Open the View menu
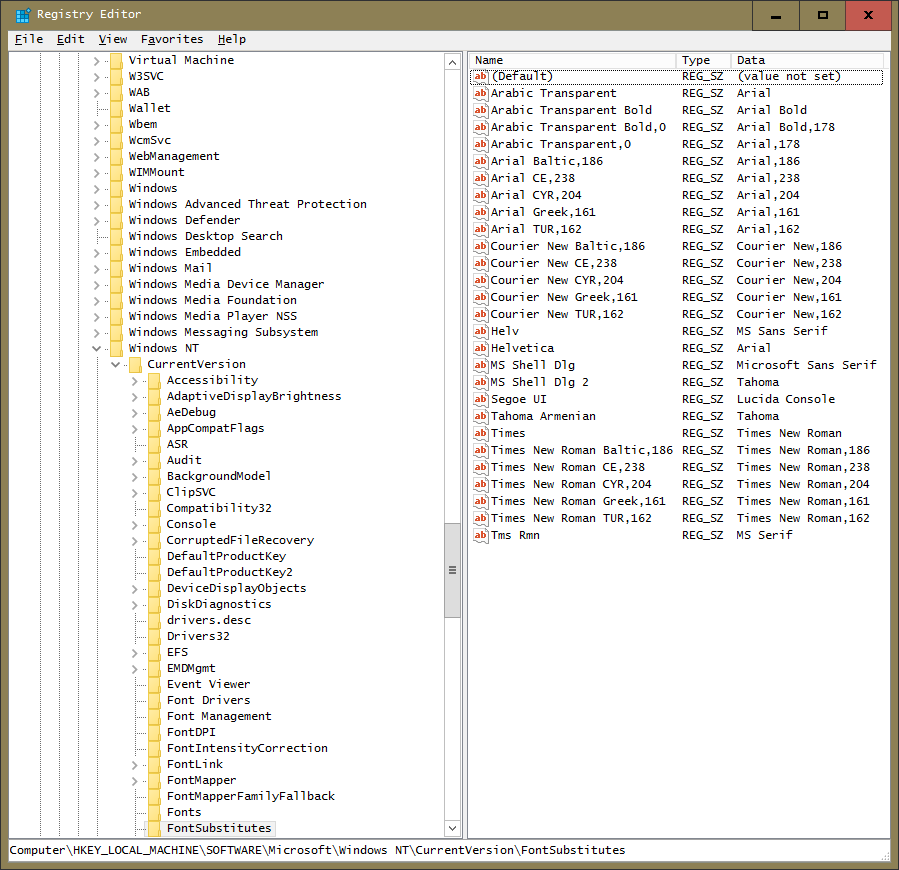This screenshot has height=870, width=899. (113, 39)
